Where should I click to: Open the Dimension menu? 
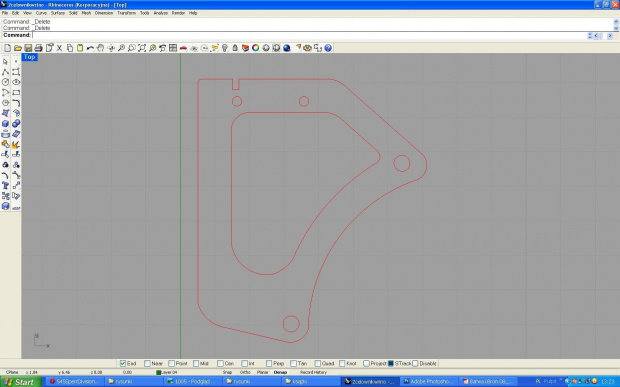pyautogui.click(x=104, y=13)
